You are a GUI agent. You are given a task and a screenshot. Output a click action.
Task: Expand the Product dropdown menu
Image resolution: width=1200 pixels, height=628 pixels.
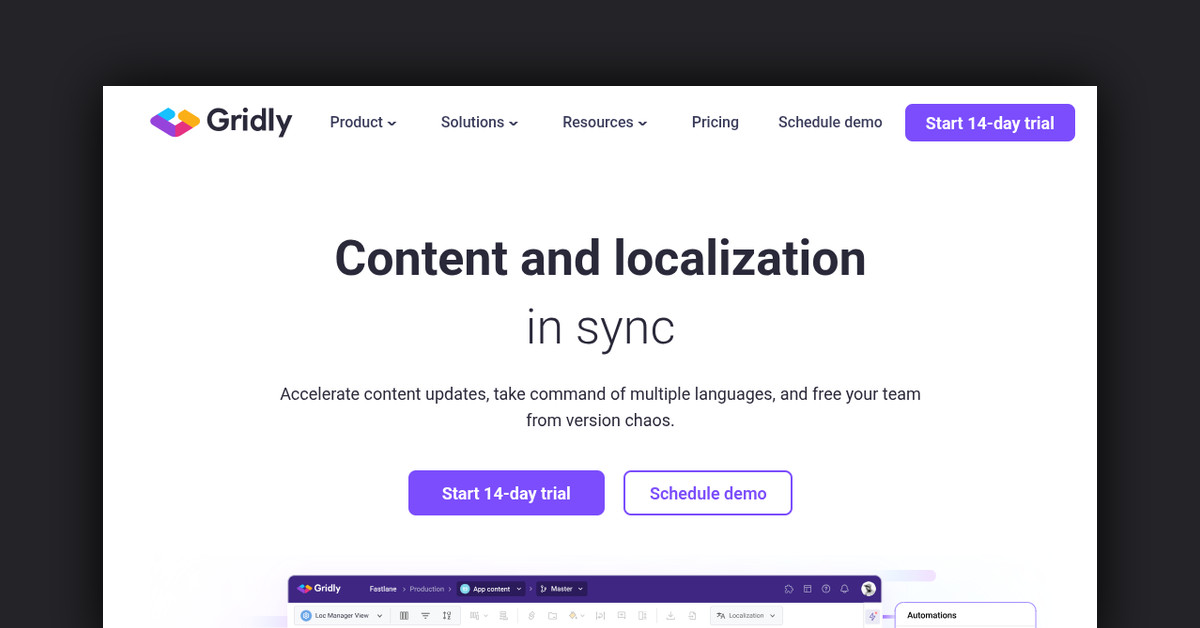[x=363, y=122]
